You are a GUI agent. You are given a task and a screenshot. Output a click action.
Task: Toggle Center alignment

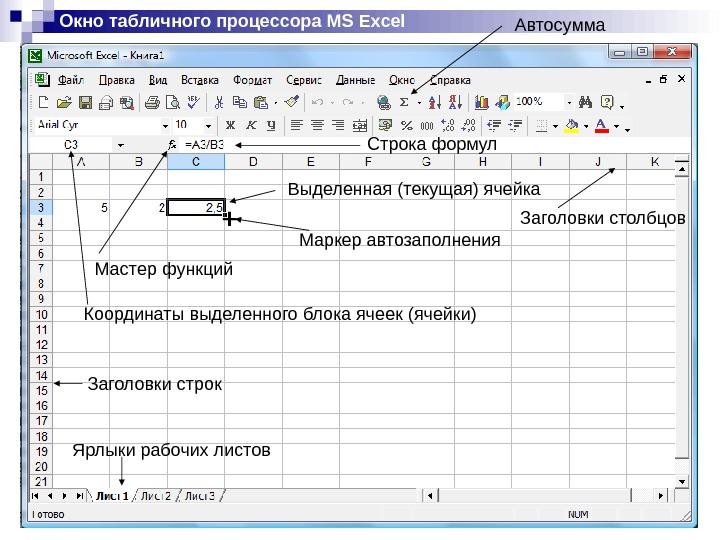point(317,125)
